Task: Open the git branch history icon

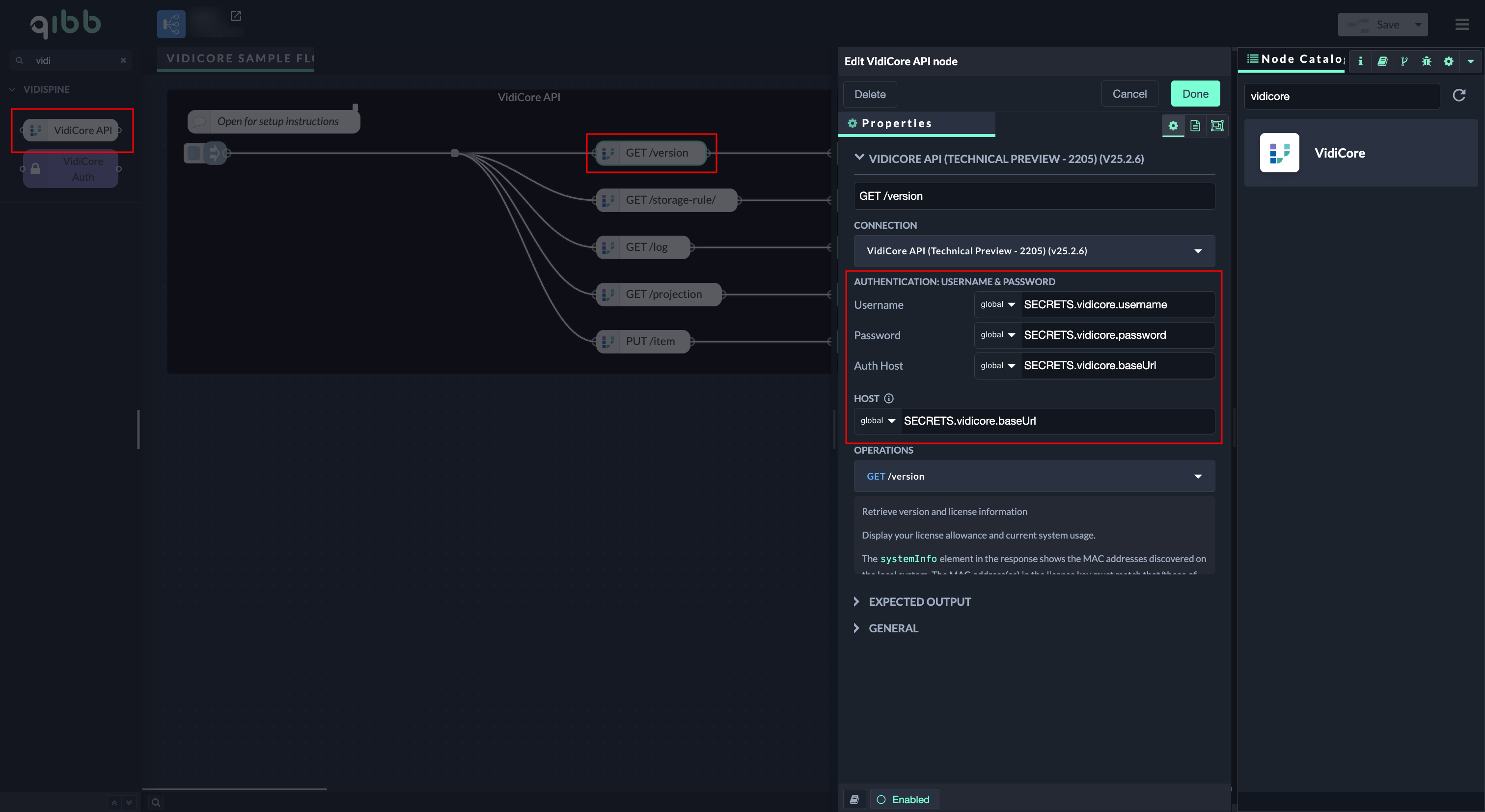Action: 1404,61
